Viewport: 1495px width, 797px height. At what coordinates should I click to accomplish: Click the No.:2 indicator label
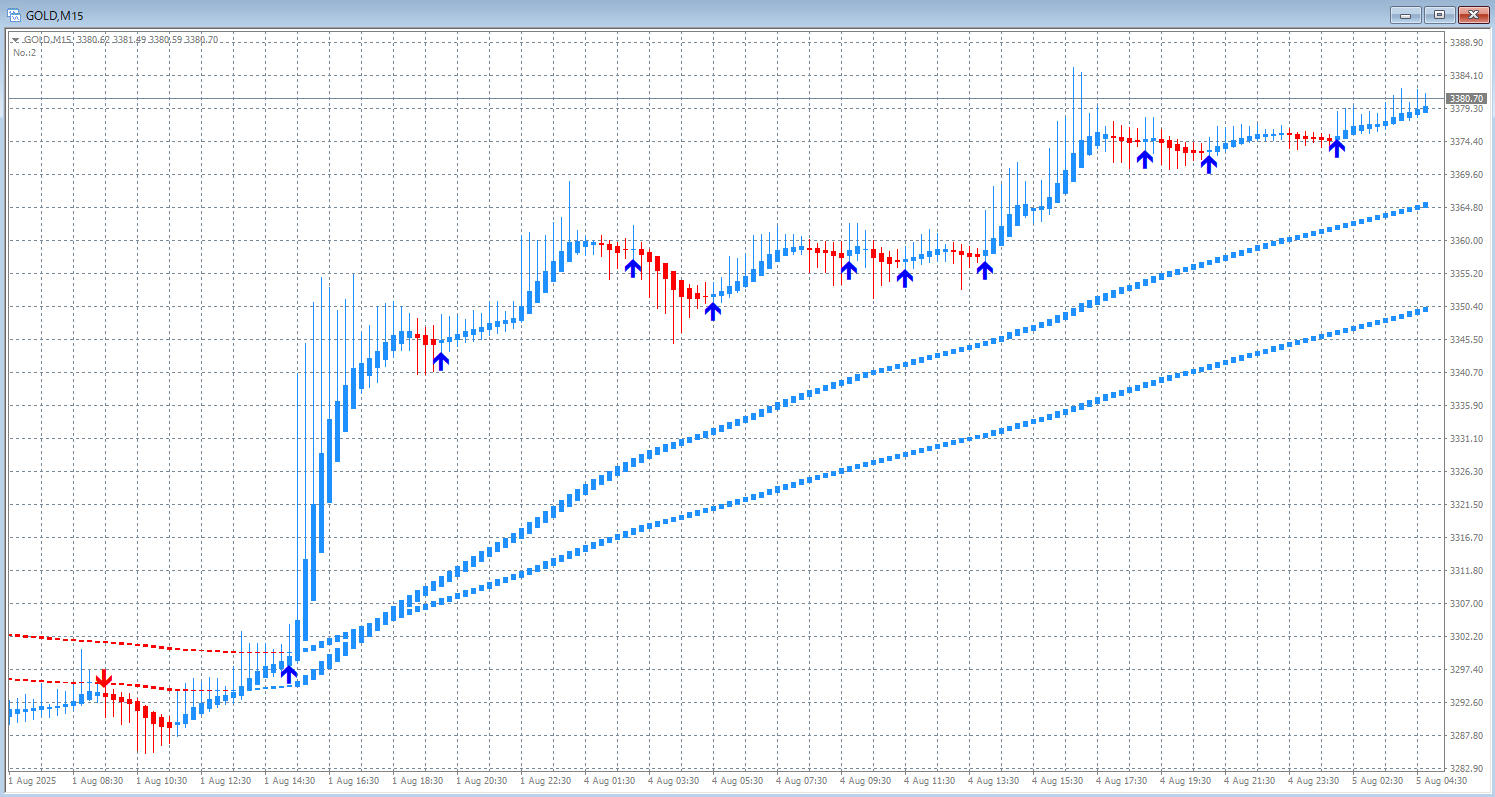[25, 52]
